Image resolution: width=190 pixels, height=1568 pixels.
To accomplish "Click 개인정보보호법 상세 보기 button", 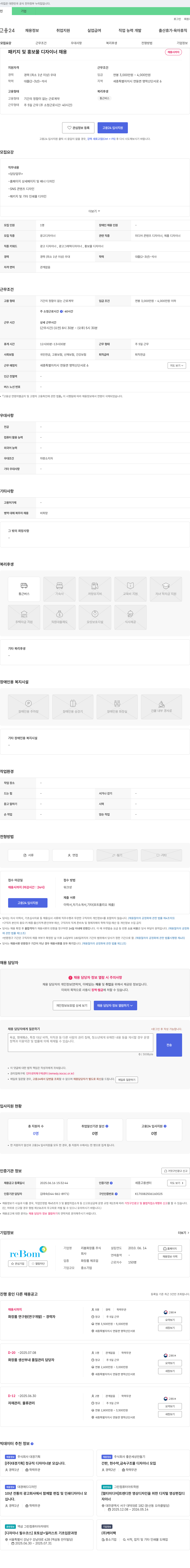I will (72, 1006).
